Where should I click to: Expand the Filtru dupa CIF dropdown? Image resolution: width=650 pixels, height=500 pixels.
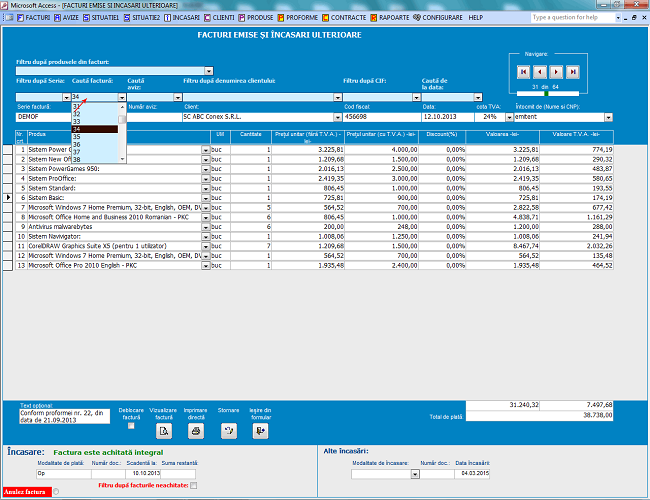[x=417, y=97]
